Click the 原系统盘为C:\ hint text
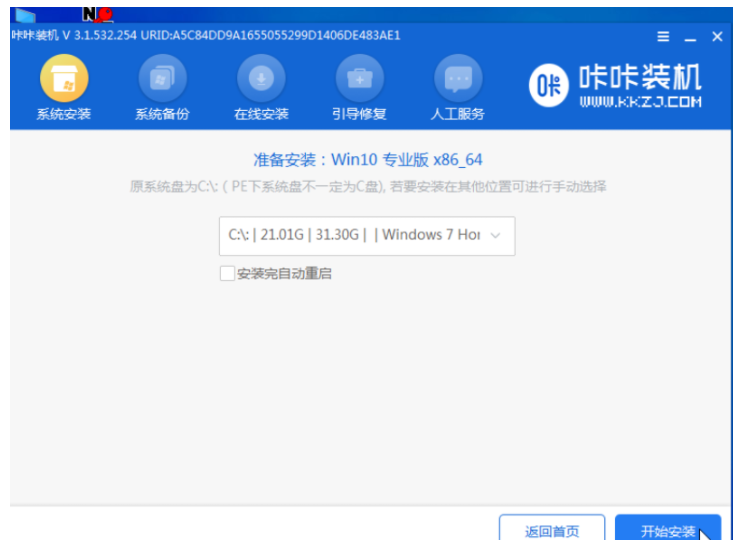Image resolution: width=742 pixels, height=546 pixels. (x=368, y=186)
